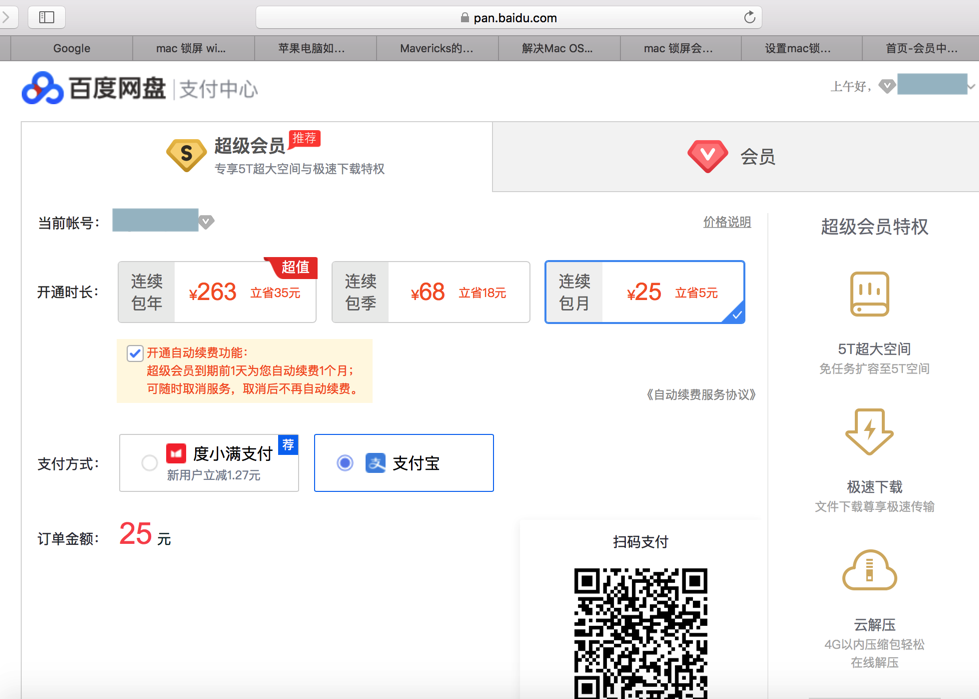This screenshot has width=979, height=699.
Task: Switch to the 超级会员 tab
Action: click(x=257, y=156)
